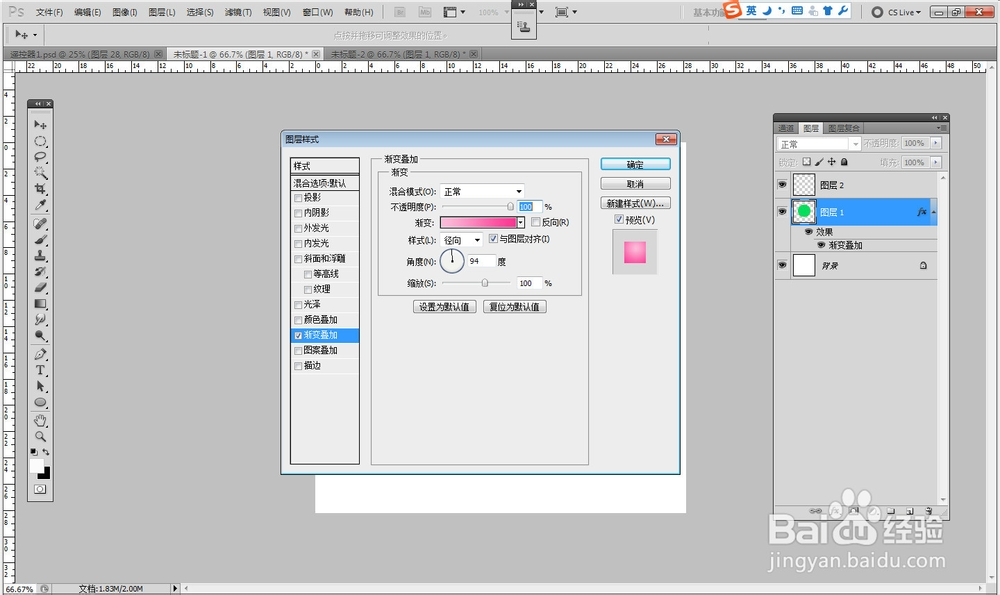1000x595 pixels.
Task: Select the Smudge tool
Action: coord(40,320)
